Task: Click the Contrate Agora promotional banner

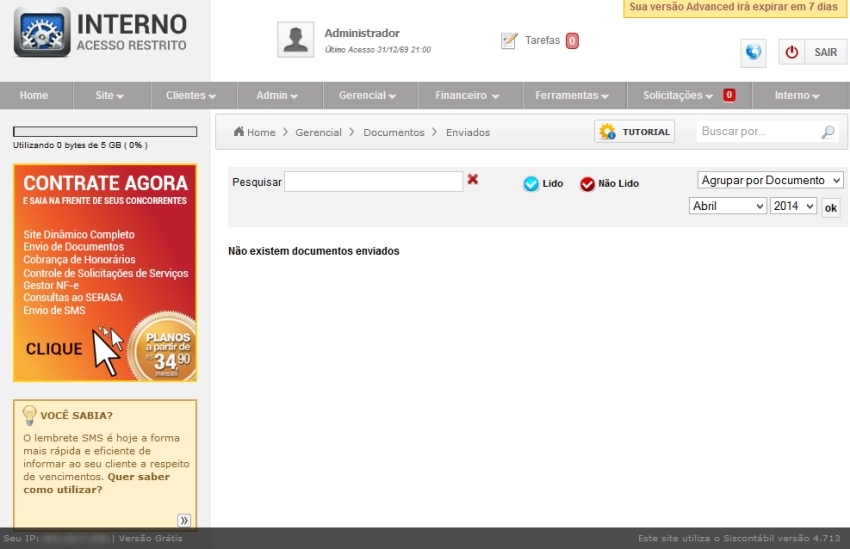Action: pyautogui.click(x=105, y=273)
